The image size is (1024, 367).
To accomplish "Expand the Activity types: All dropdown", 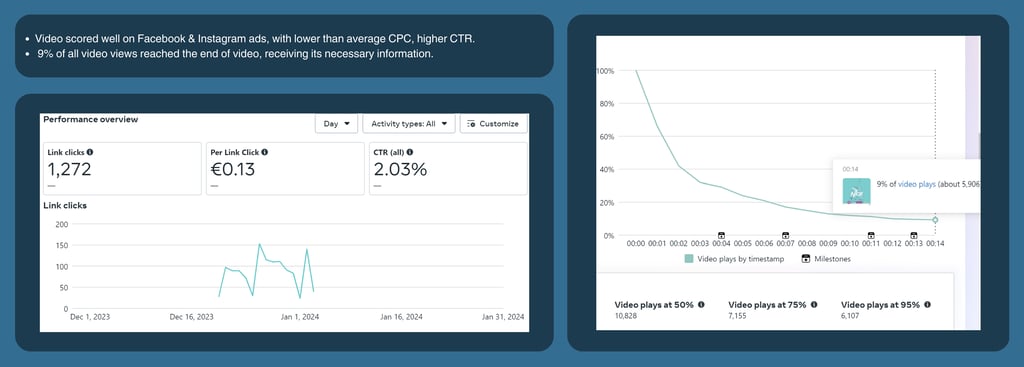I will click(x=409, y=123).
